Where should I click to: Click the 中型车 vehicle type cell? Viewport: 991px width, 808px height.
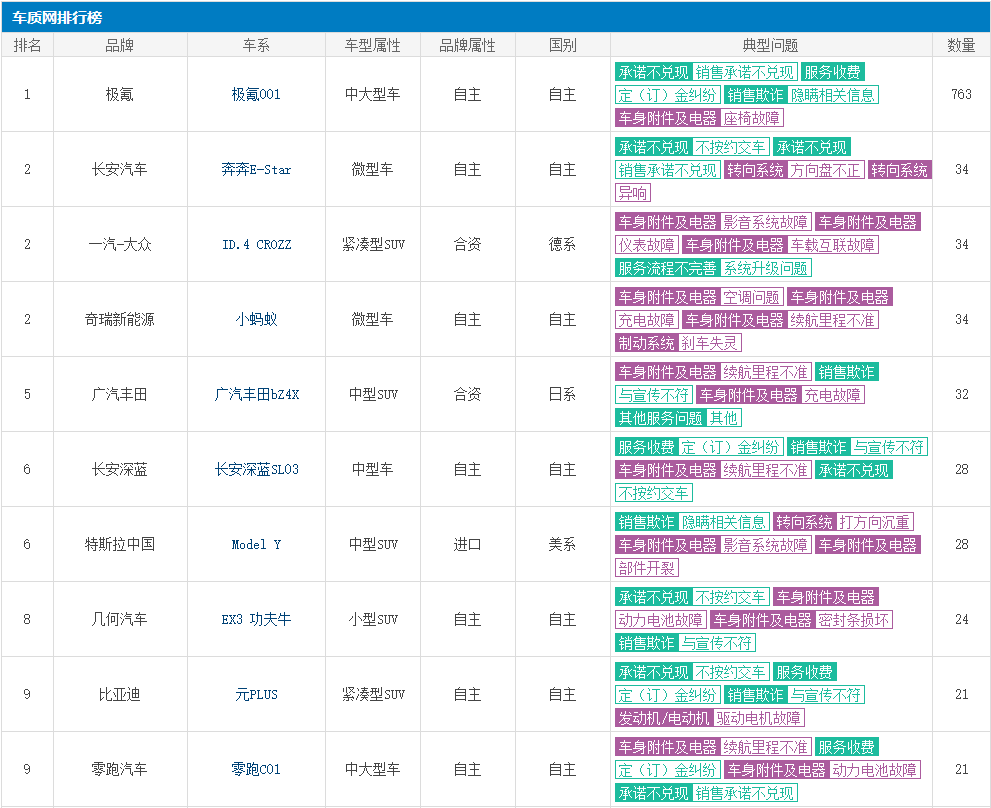click(373, 469)
